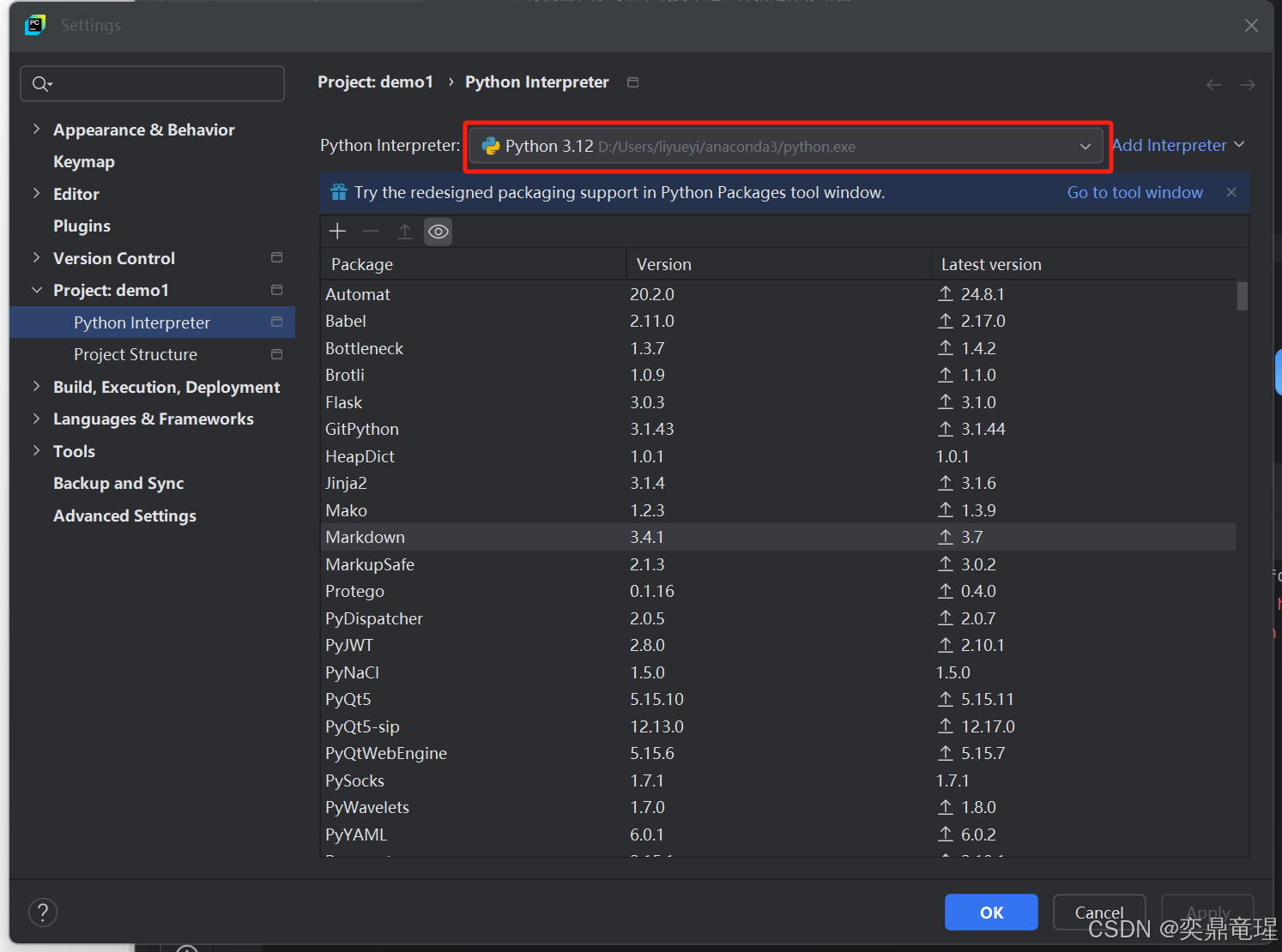Click Go to tool window link

click(x=1134, y=192)
